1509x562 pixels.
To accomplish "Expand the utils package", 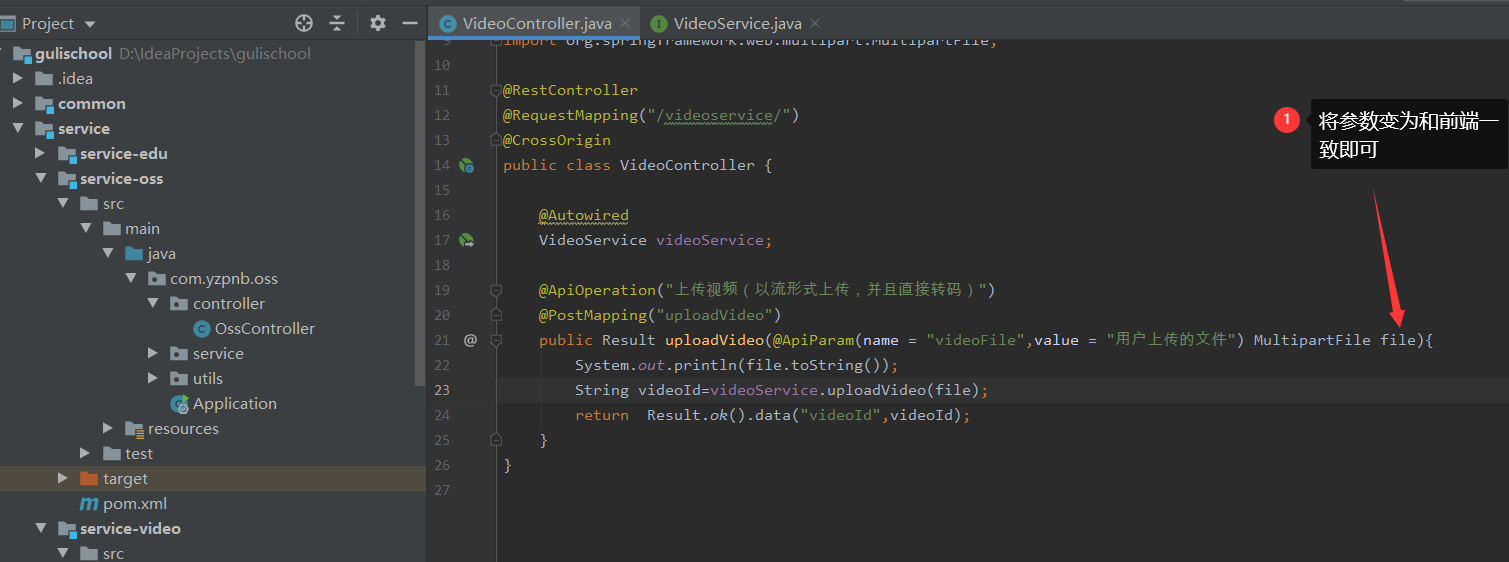I will [153, 378].
